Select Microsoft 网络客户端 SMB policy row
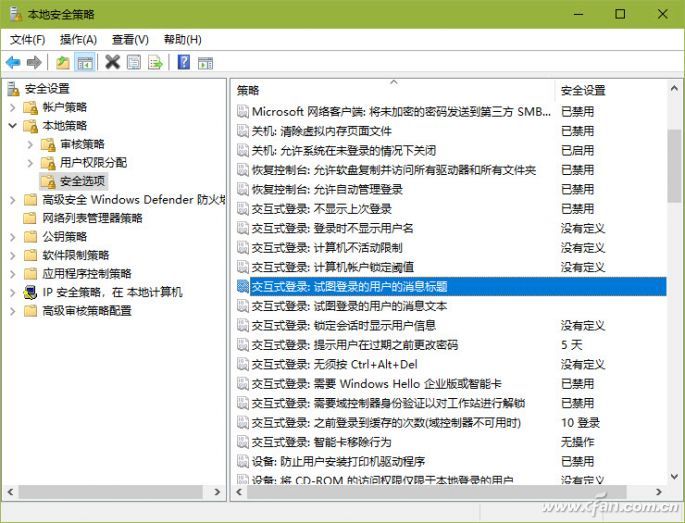 (x=450, y=111)
